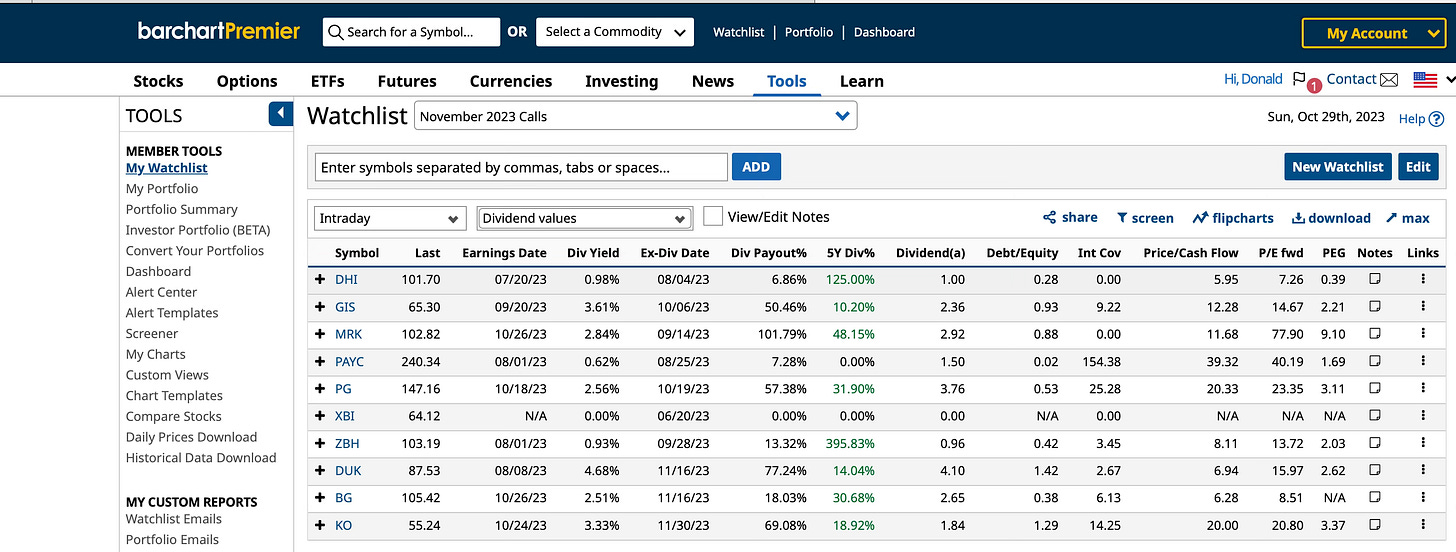This screenshot has height=552, width=1456.
Task: Open the notifications flag icon
Action: point(1299,79)
